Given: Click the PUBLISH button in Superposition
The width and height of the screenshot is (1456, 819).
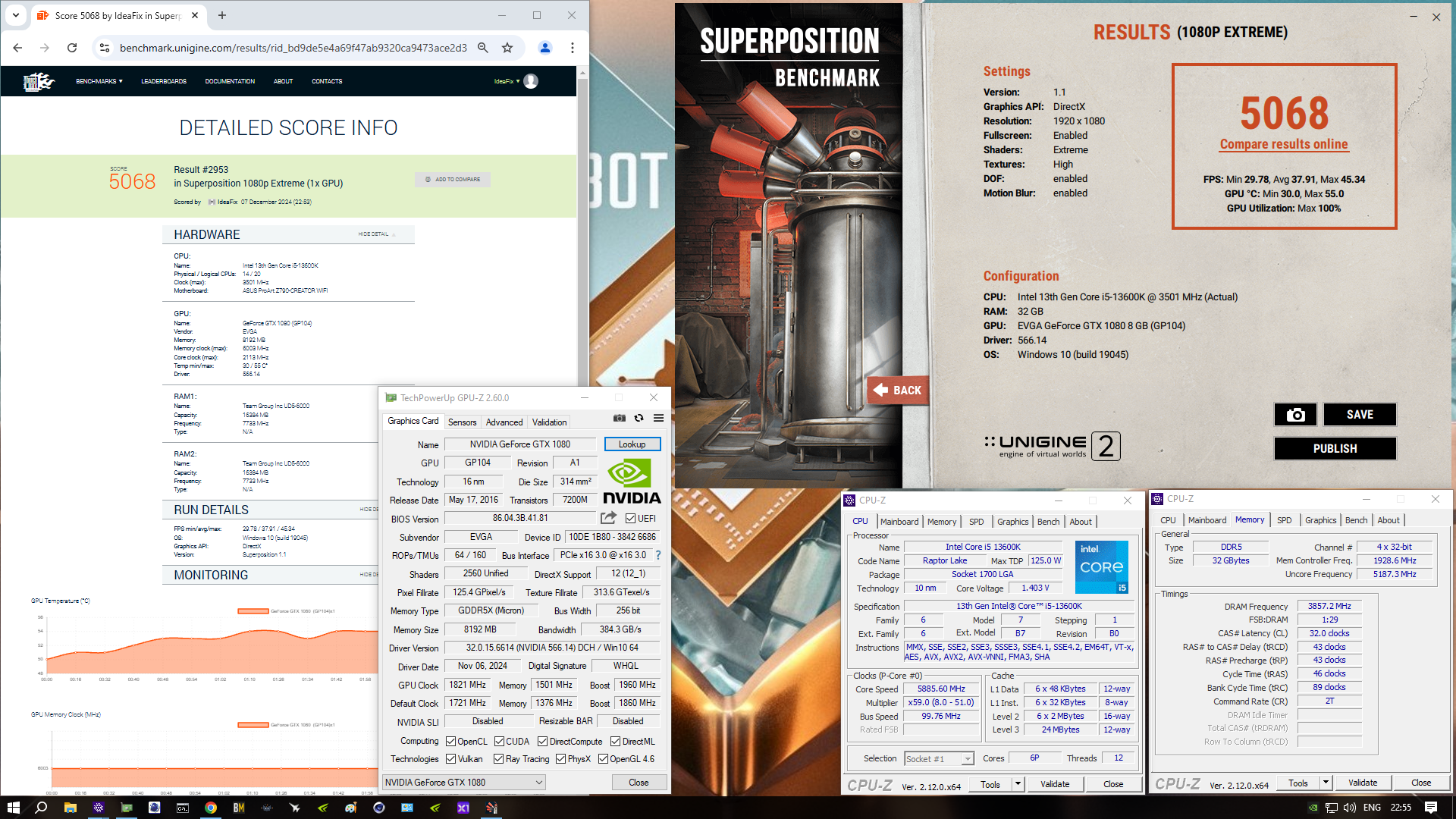Looking at the screenshot, I should (1335, 449).
